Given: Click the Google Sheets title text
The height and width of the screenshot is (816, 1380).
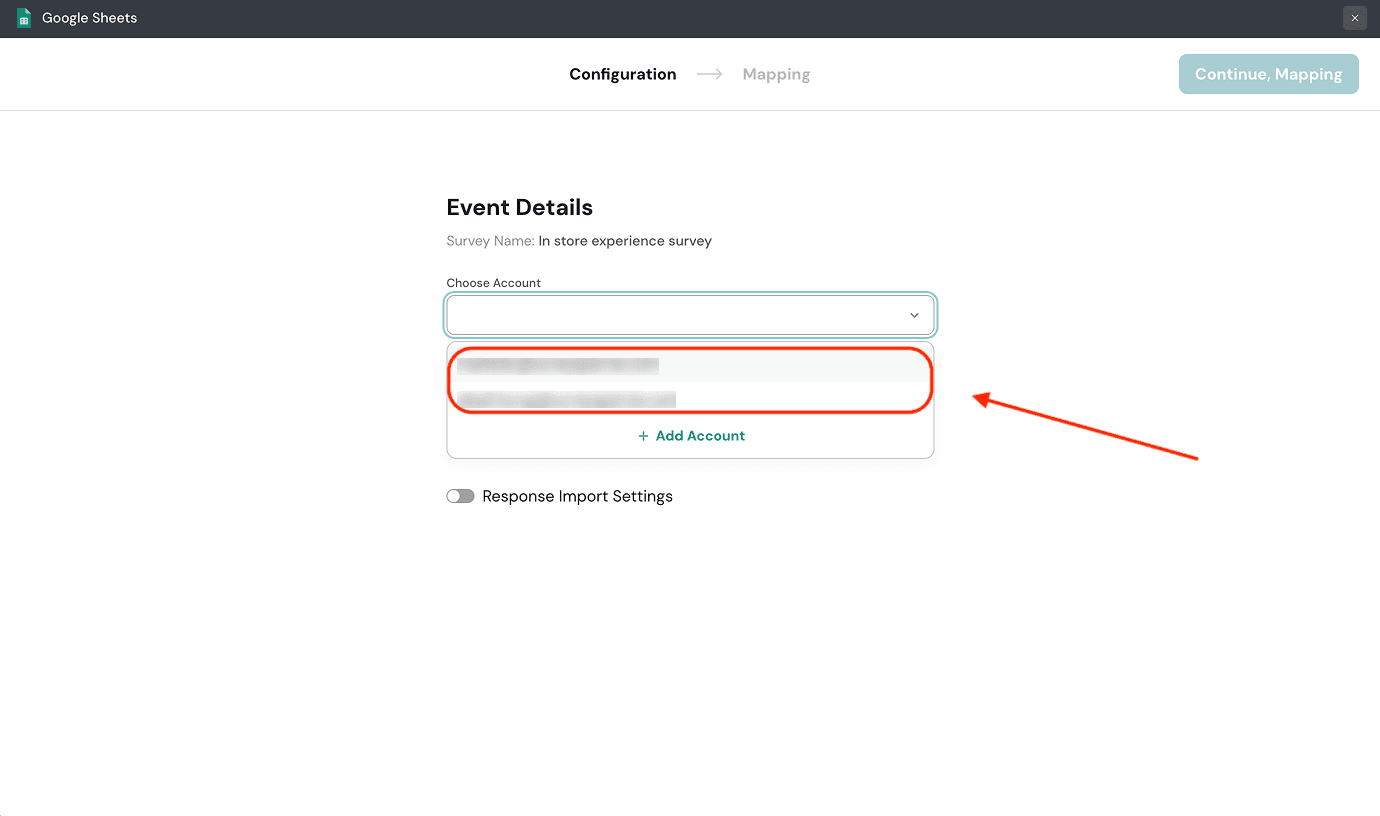Looking at the screenshot, I should [89, 18].
